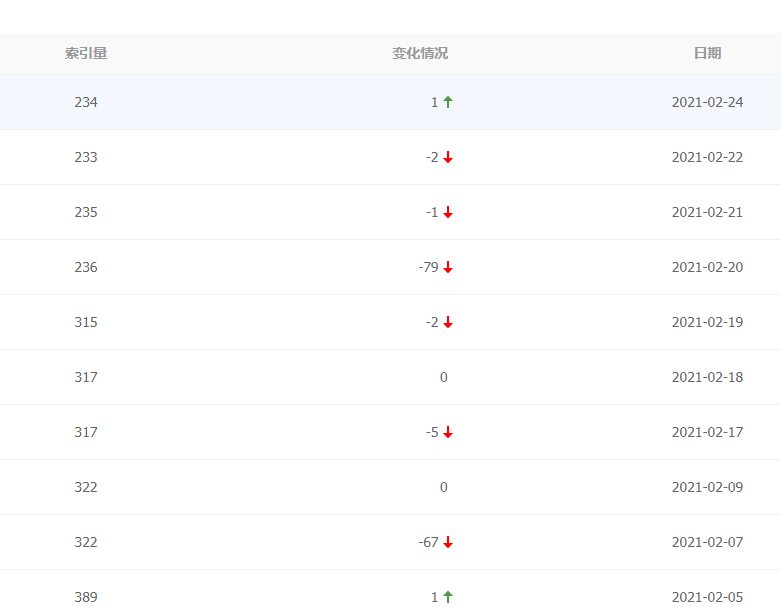Click green up arrow for 2021-02-05

point(448,597)
